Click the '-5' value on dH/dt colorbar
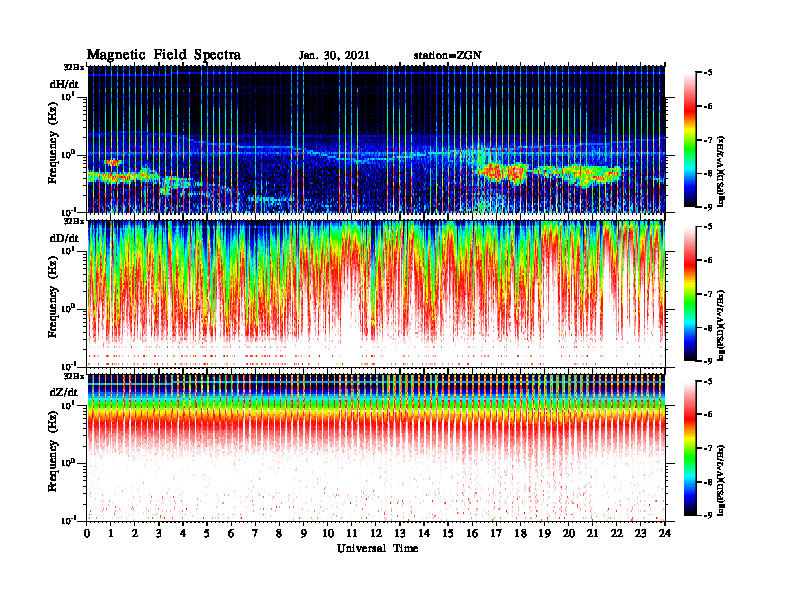 pos(708,73)
